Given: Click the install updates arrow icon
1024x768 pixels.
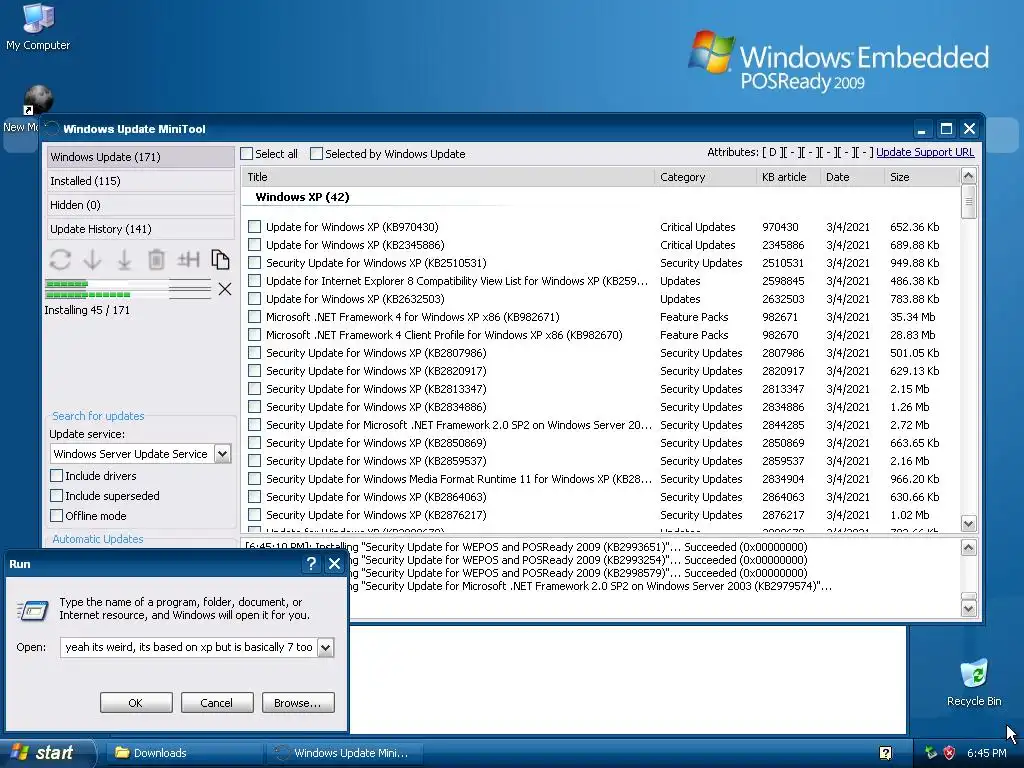Looking at the screenshot, I should 124,260.
